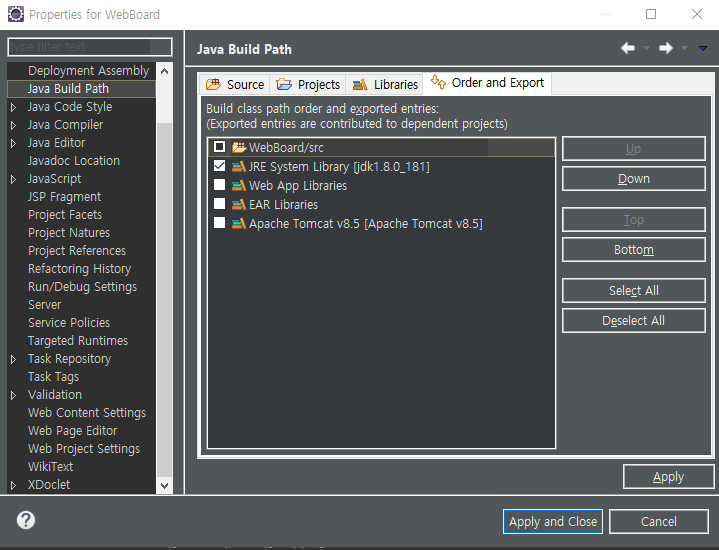The image size is (719, 550).
Task: Expand the XDoclet node
Action: tap(13, 485)
